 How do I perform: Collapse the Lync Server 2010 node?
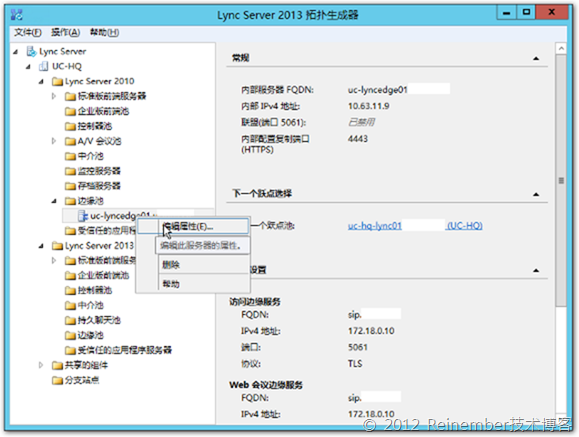click(x=41, y=82)
